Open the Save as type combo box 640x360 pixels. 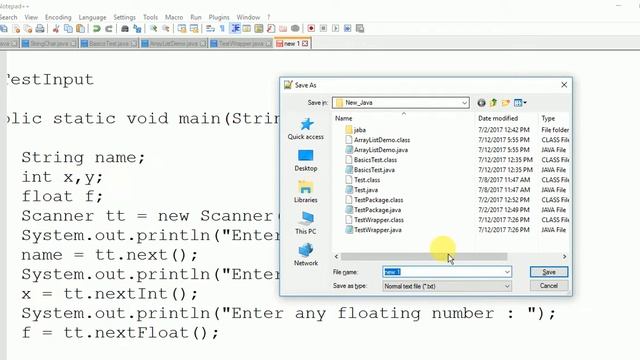pyautogui.click(x=447, y=286)
